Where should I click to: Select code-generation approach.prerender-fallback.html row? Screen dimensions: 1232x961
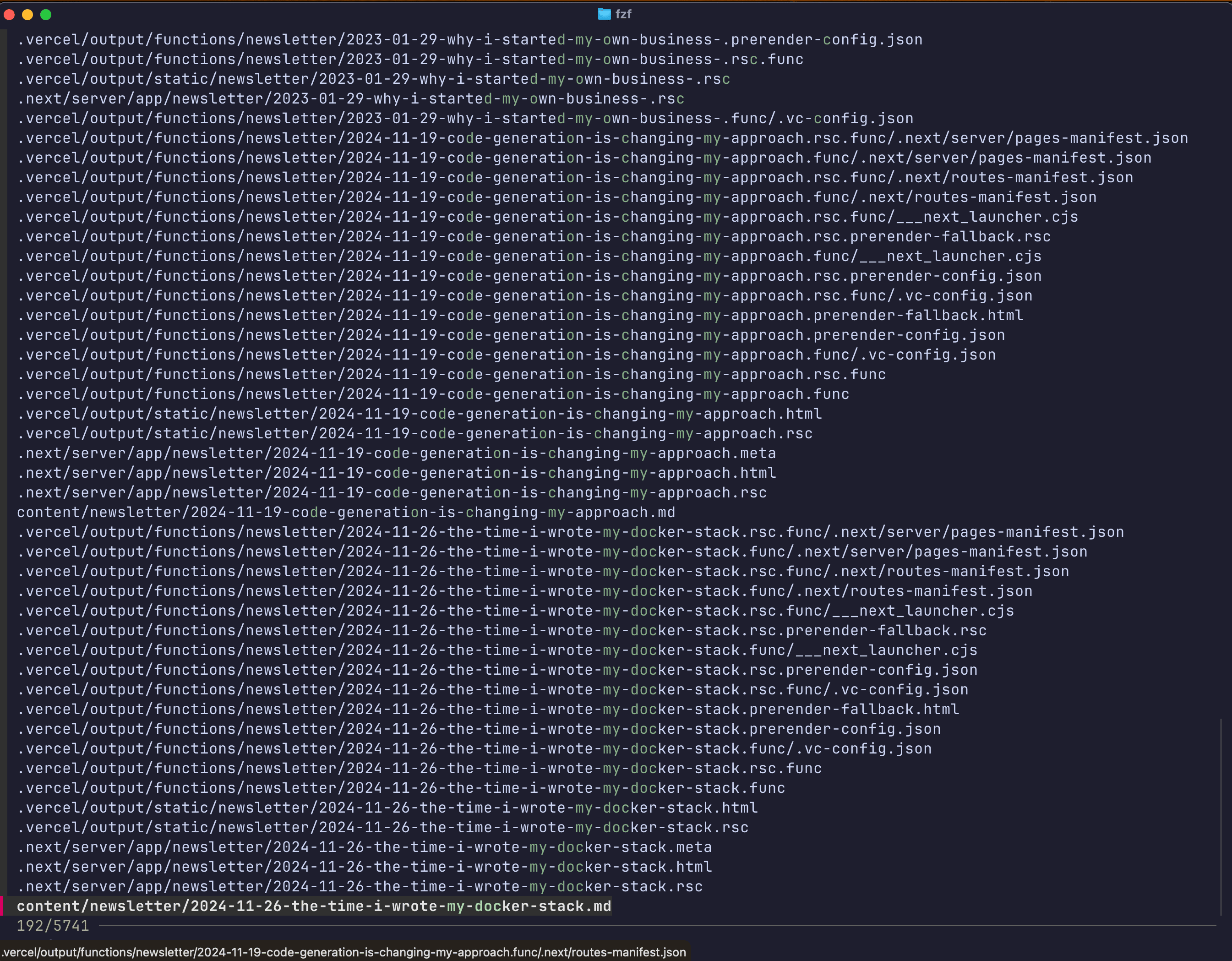[520, 316]
